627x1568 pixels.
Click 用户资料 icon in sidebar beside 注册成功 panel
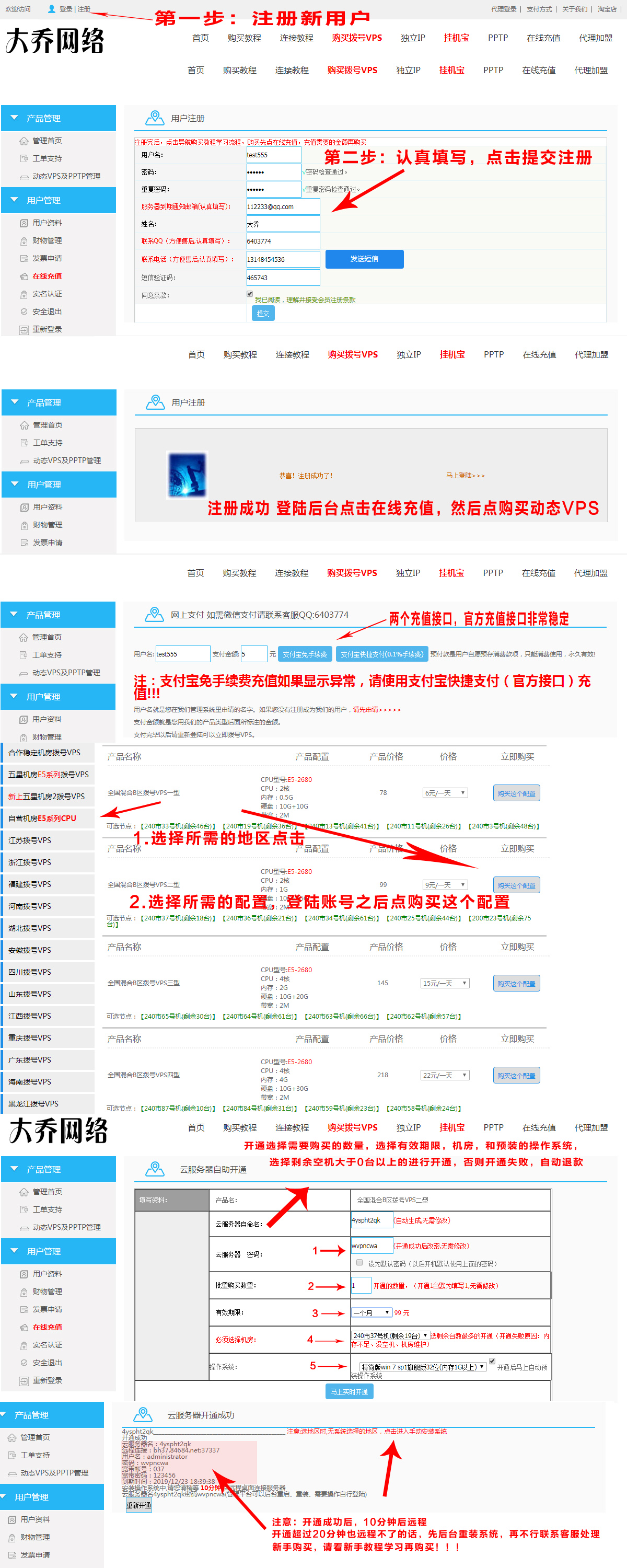(x=25, y=507)
